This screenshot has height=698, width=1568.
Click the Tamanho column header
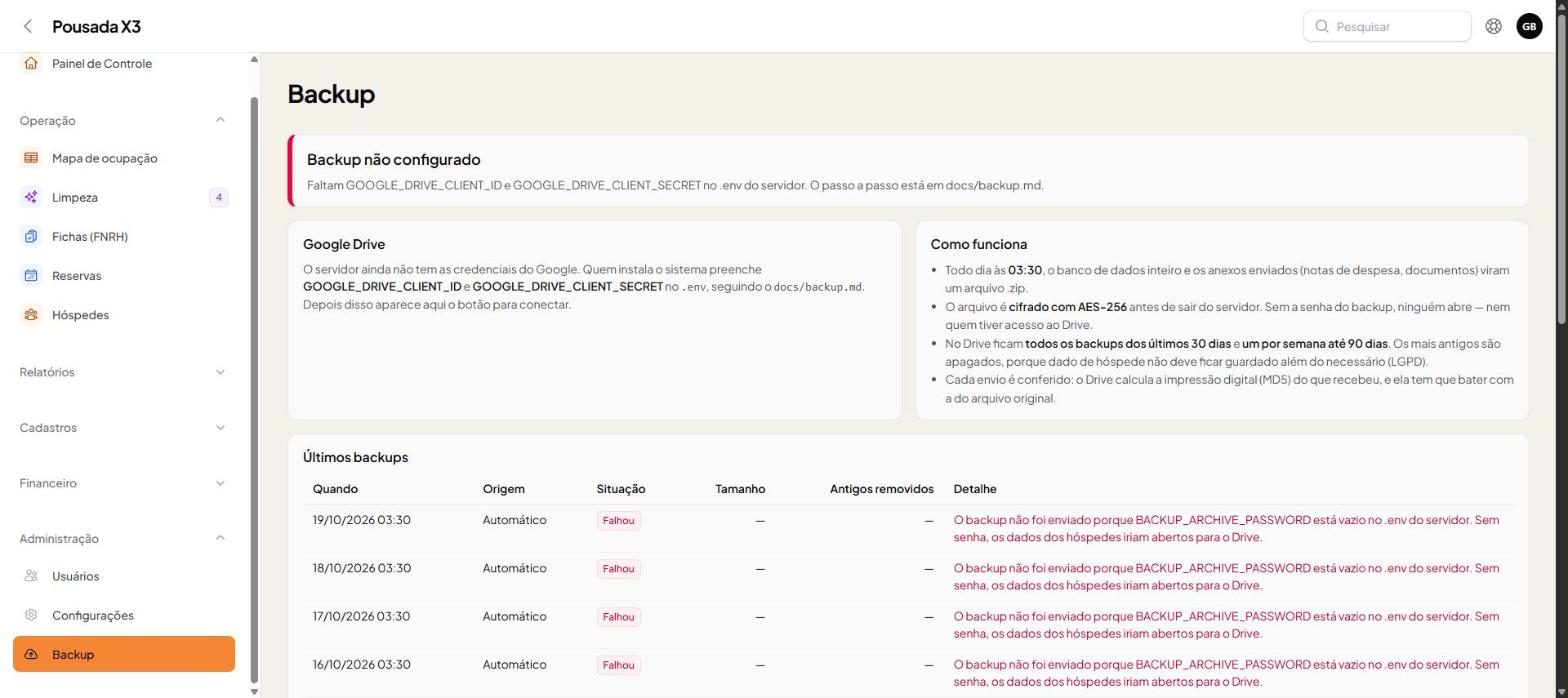[x=740, y=489]
